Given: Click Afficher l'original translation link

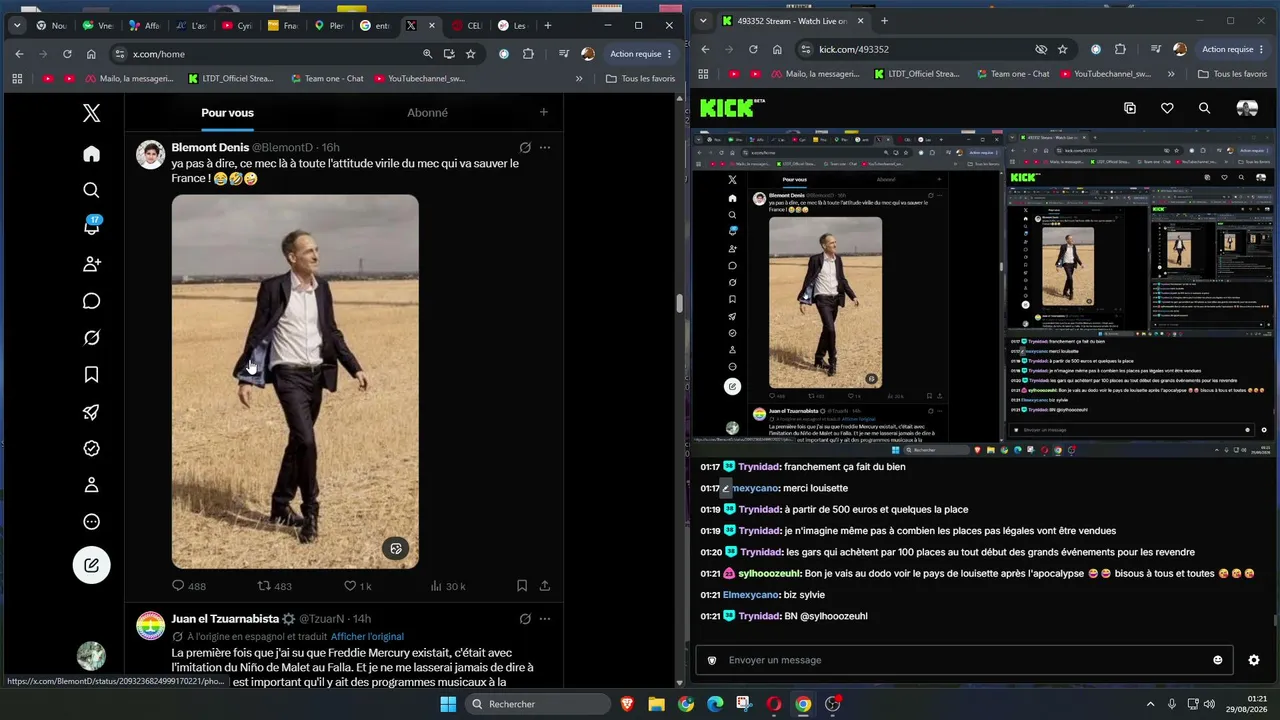Looking at the screenshot, I should 368,636.
